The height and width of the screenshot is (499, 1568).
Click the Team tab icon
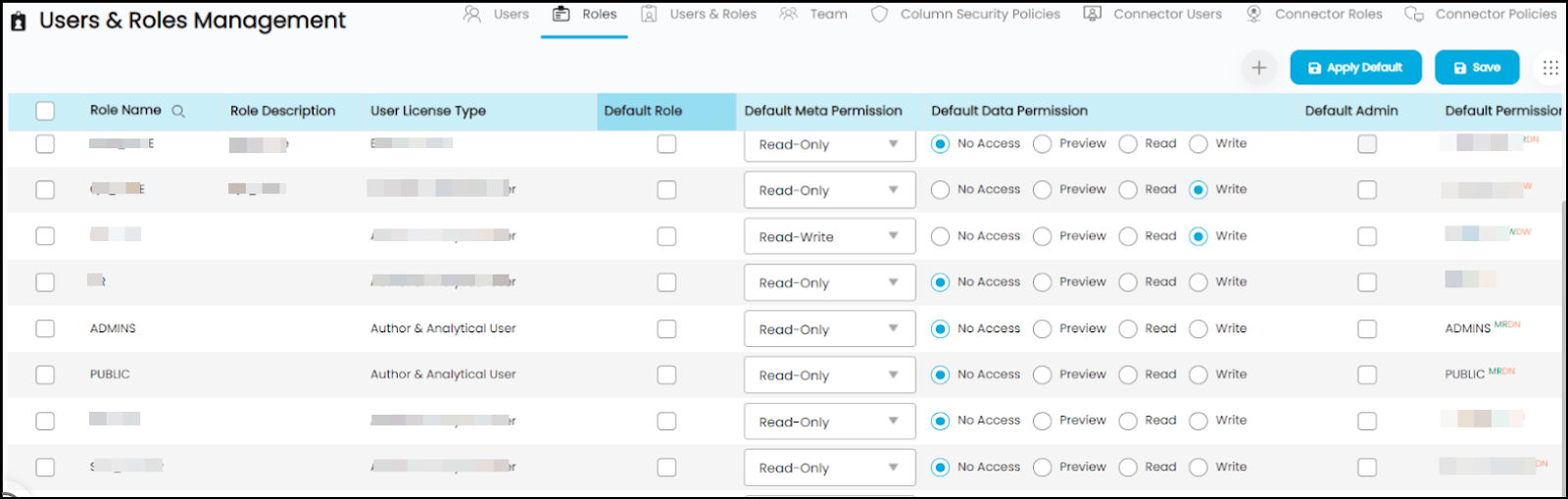(788, 14)
